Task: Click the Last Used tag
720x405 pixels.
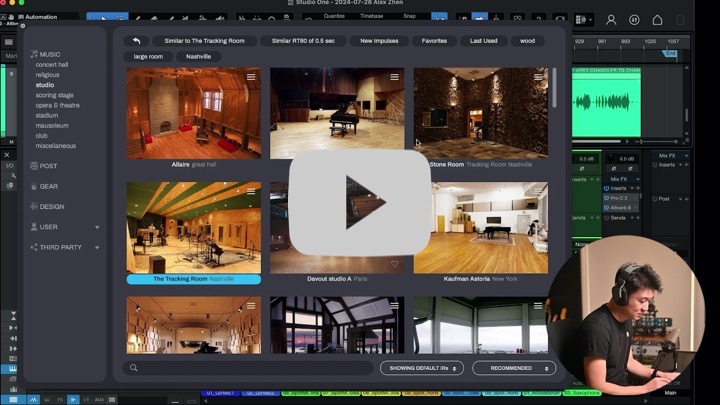Action: pos(484,41)
